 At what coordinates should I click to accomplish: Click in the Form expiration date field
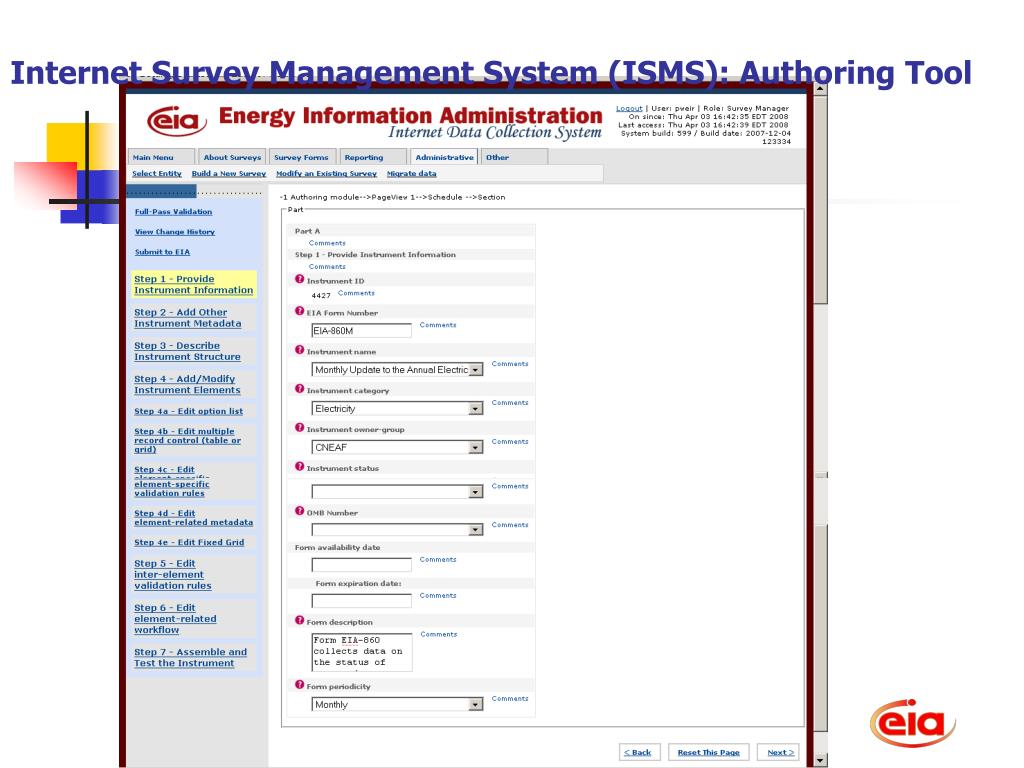(361, 601)
